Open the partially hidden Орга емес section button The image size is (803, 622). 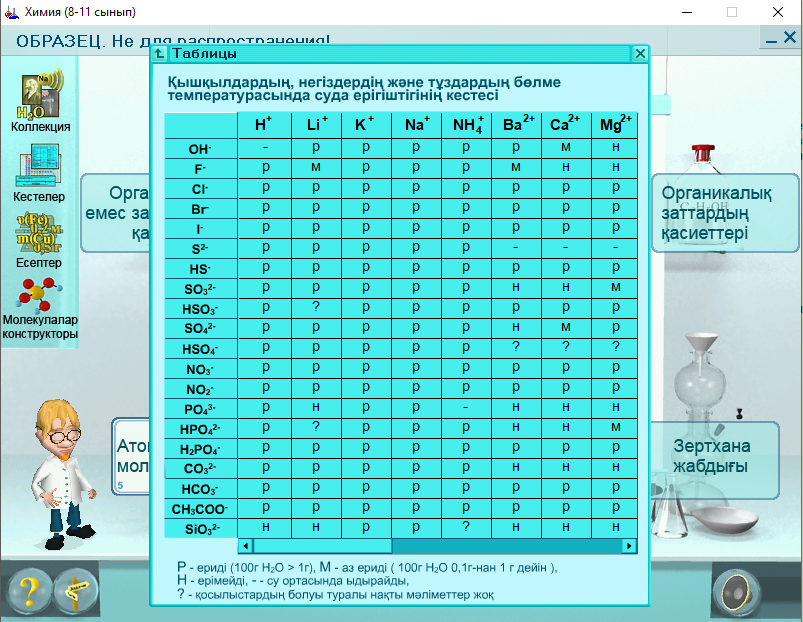tap(116, 212)
